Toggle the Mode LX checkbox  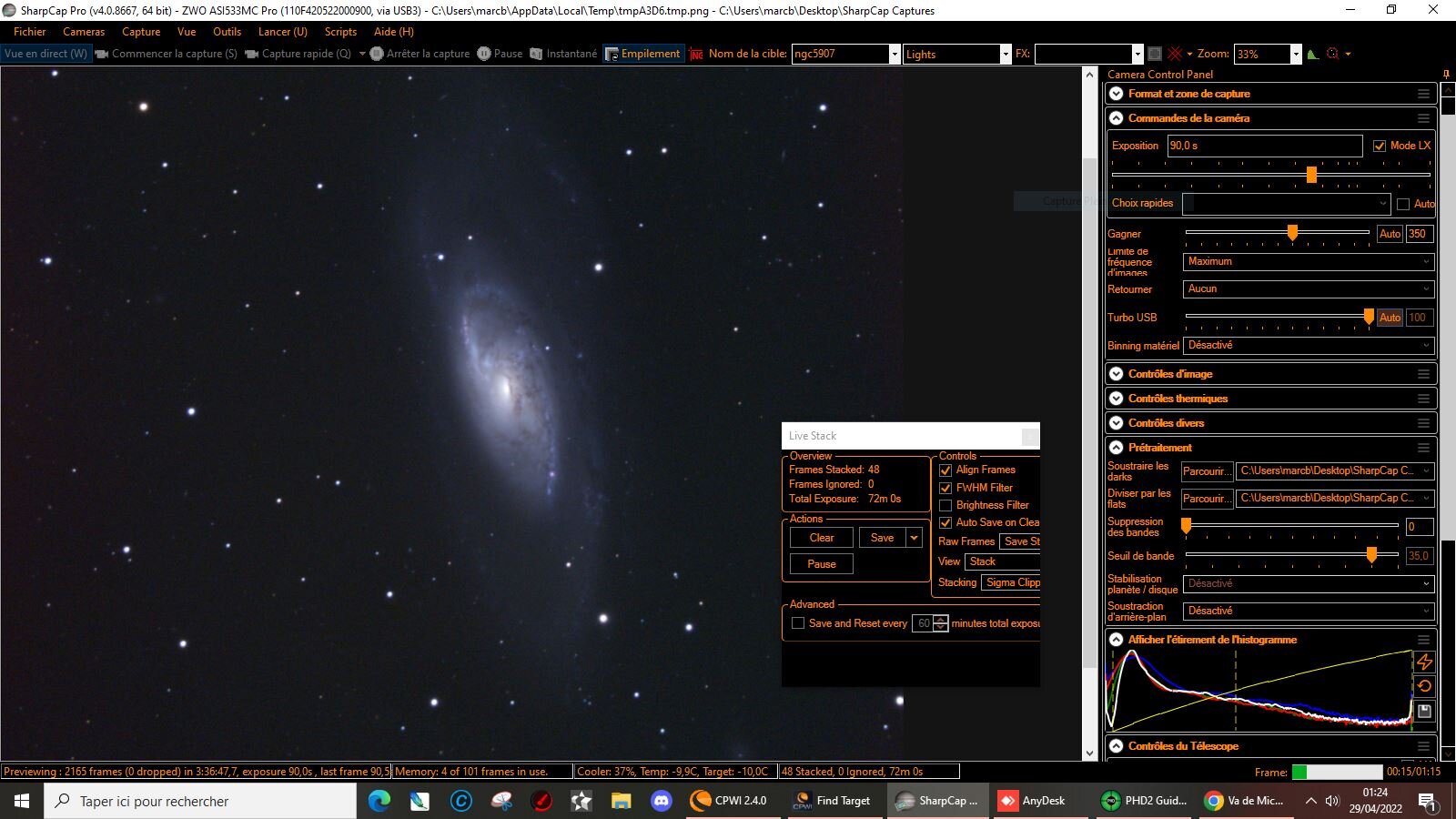[x=1380, y=146]
